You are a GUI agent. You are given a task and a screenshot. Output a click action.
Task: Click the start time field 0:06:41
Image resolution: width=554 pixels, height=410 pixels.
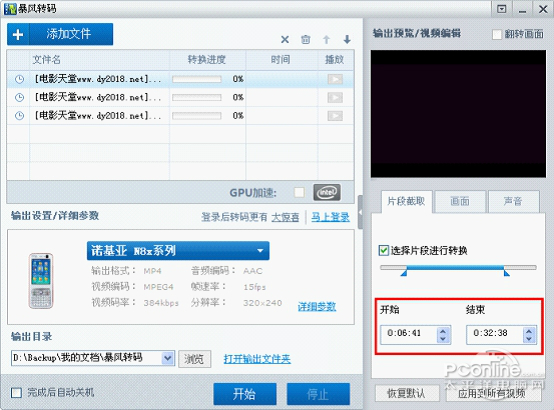(x=408, y=334)
